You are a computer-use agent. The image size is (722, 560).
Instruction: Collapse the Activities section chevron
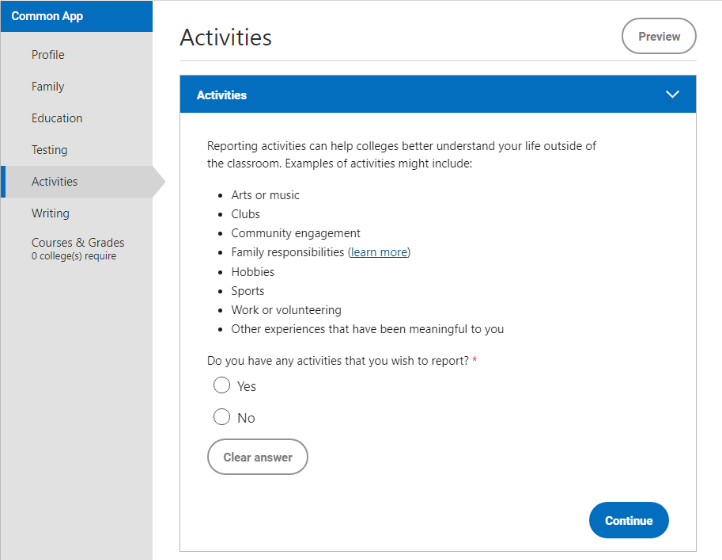coord(672,94)
